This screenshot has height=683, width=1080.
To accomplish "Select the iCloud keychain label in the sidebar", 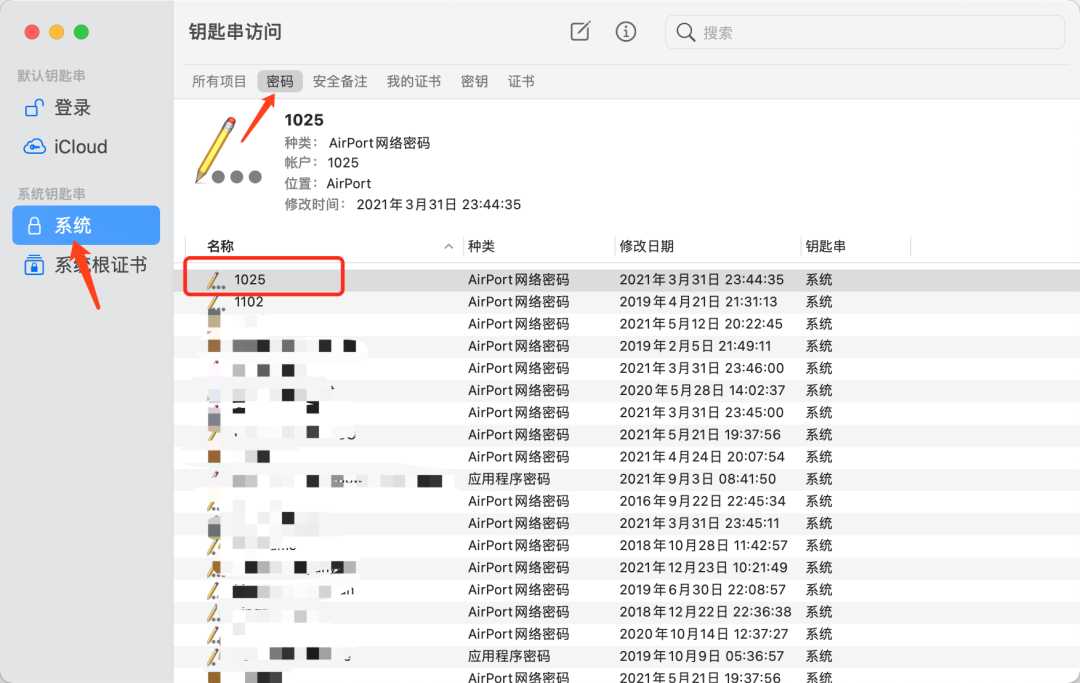I will tap(81, 147).
